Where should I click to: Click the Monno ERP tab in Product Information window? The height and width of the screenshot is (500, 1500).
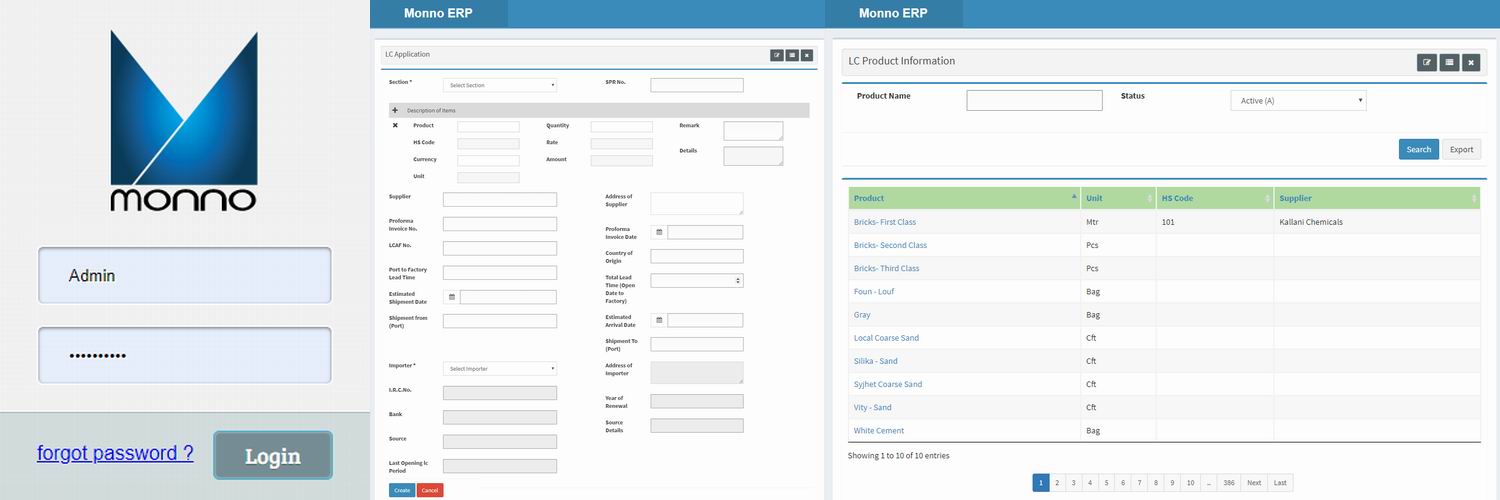pos(893,13)
